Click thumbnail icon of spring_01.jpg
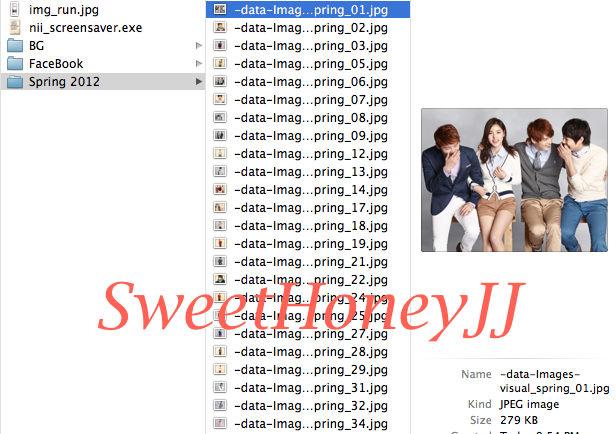 pos(220,9)
